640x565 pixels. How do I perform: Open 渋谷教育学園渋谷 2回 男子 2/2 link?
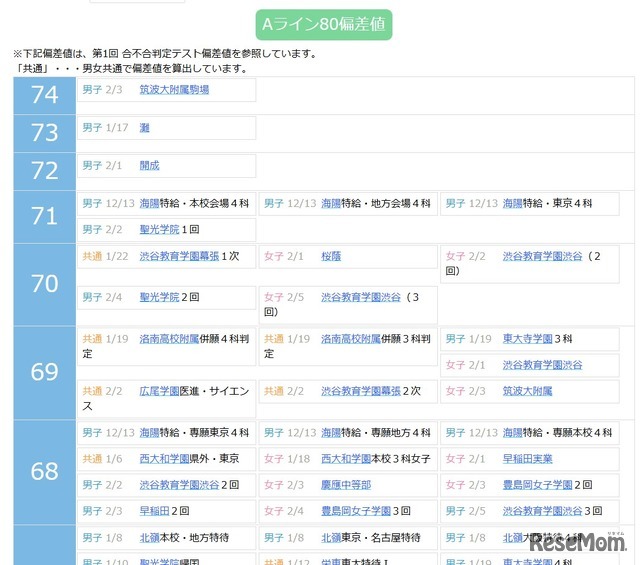click(x=179, y=485)
